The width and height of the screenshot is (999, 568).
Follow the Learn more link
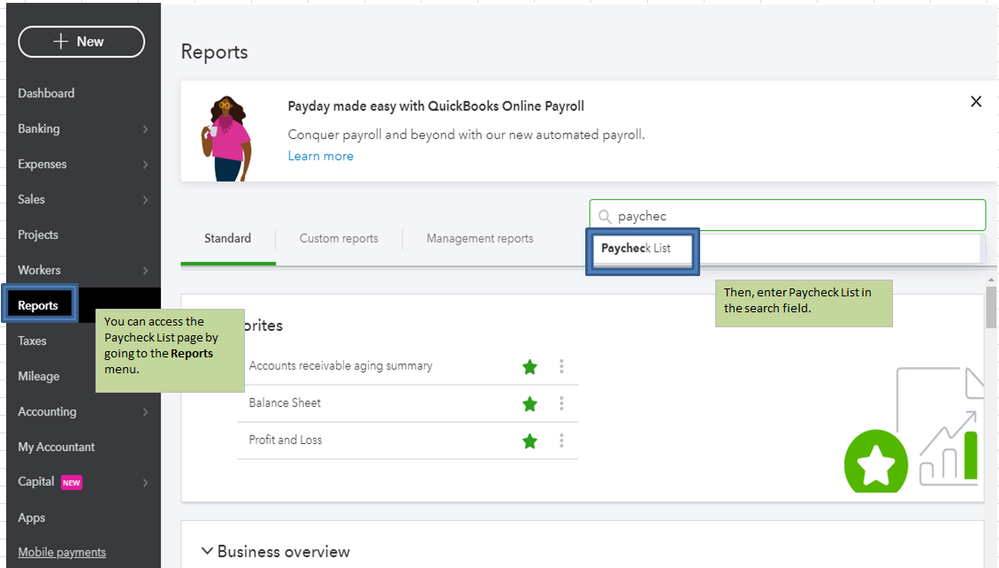320,156
